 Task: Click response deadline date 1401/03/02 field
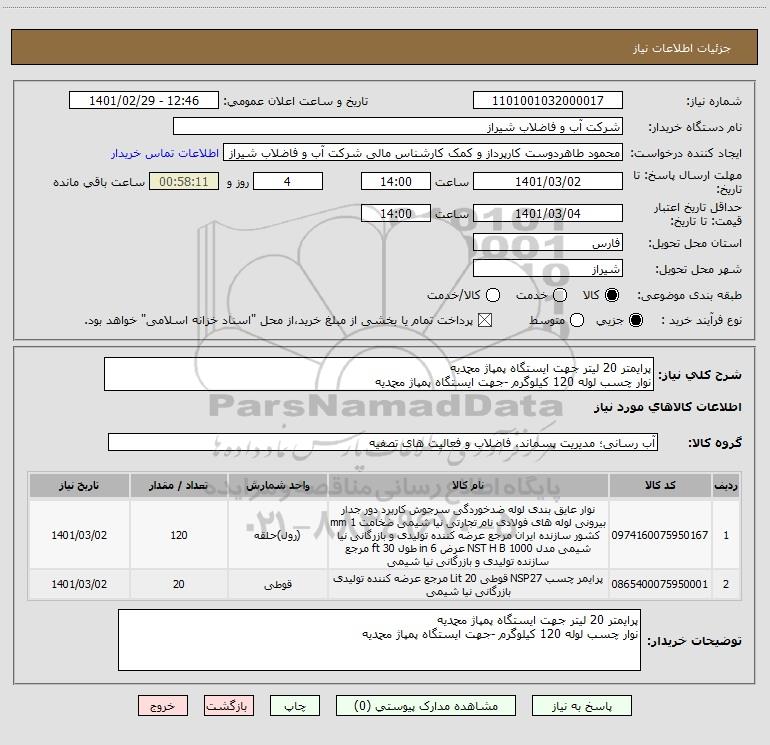pos(548,181)
